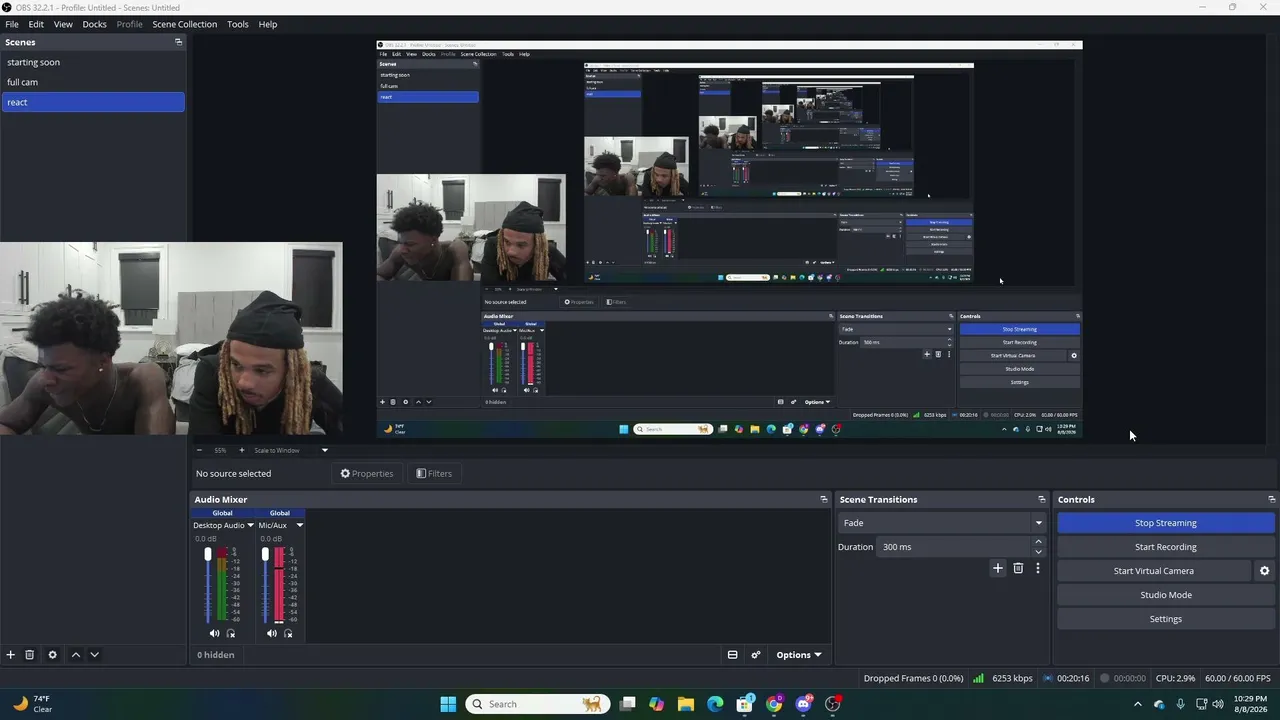Screen dimensions: 1280x720
Task: Select the full cam scene
Action: tap(93, 82)
